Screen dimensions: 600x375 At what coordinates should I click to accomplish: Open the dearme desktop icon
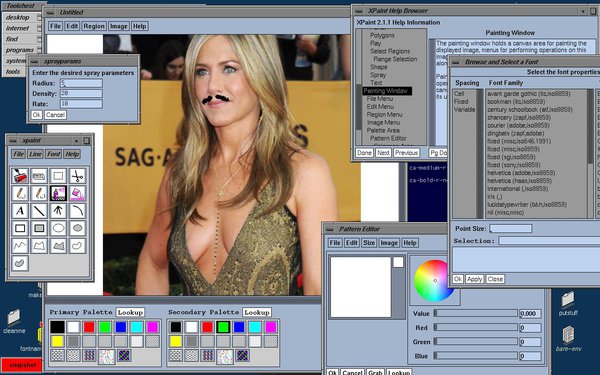tap(14, 321)
